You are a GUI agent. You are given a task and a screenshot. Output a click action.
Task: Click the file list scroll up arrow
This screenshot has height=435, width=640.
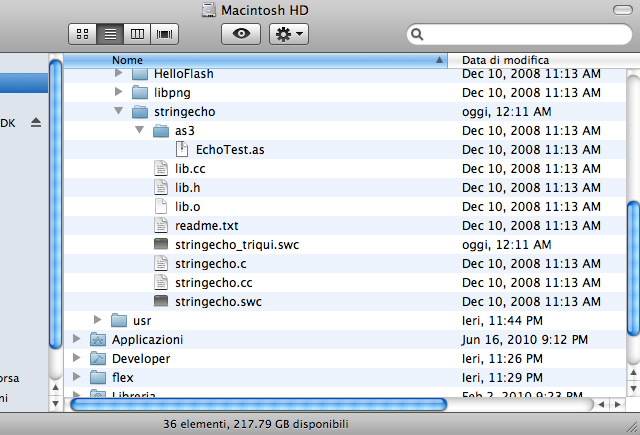(633, 372)
